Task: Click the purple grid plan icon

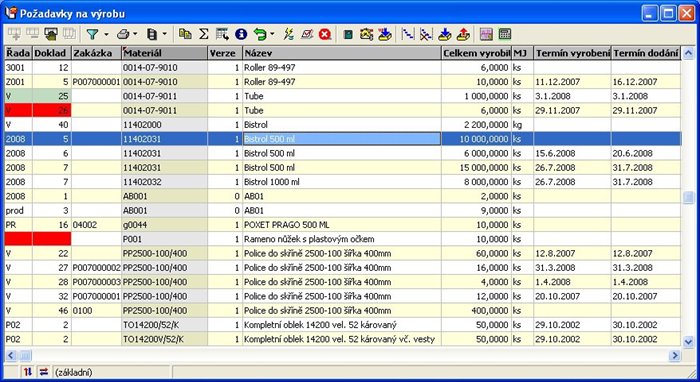Action: 486,34
